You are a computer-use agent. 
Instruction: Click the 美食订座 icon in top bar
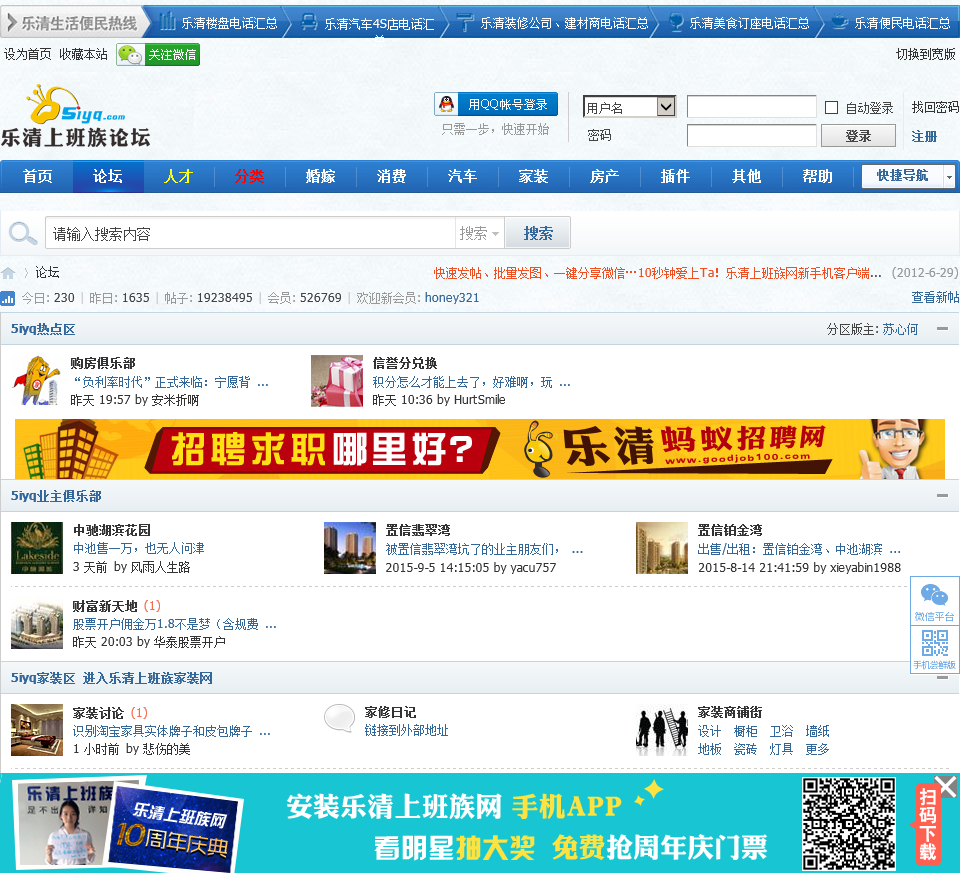pos(676,23)
